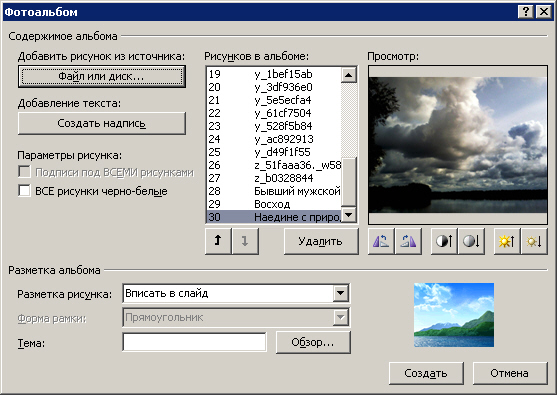Screen dimensions: 557x395
Task: Click 'Отмена' to cancel
Action: pyautogui.click(x=510, y=373)
